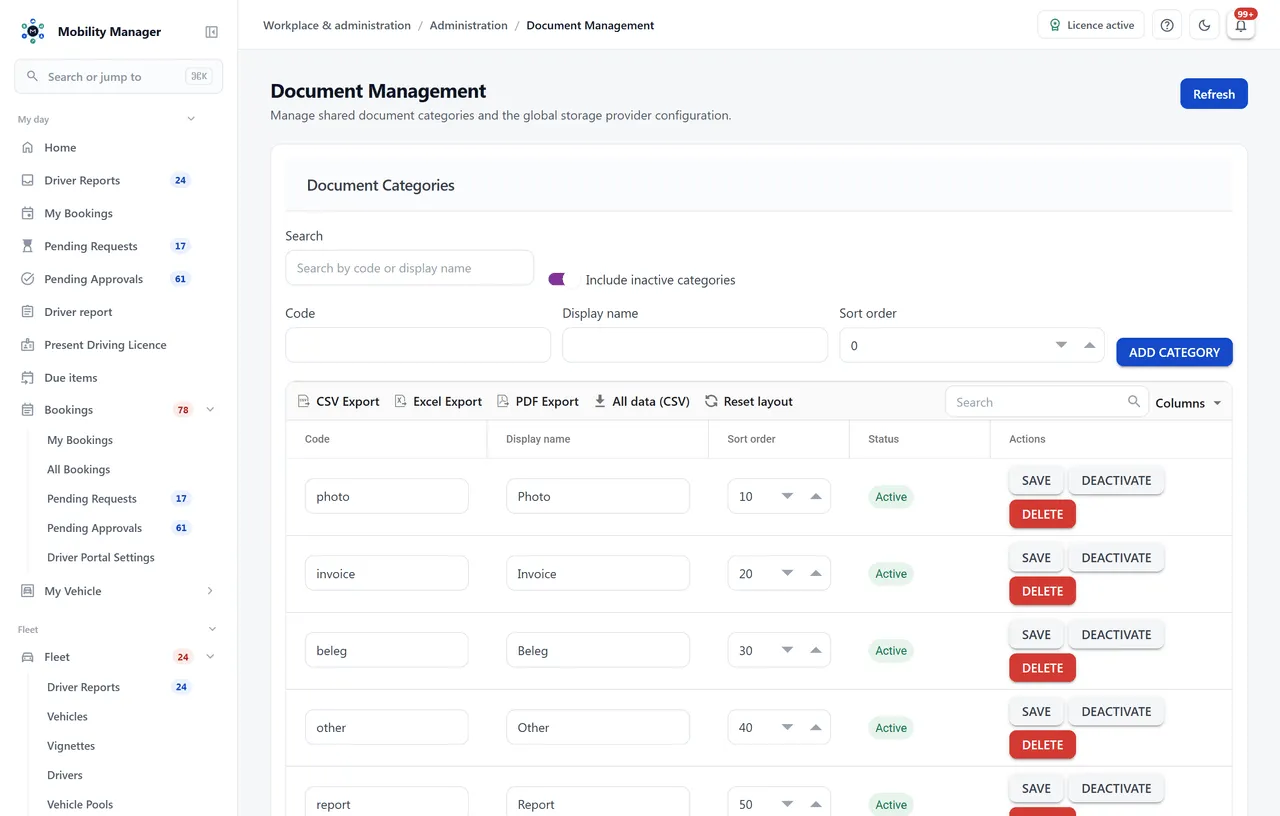This screenshot has height=816, width=1280.
Task: Open the Columns dropdown
Action: pos(1188,403)
